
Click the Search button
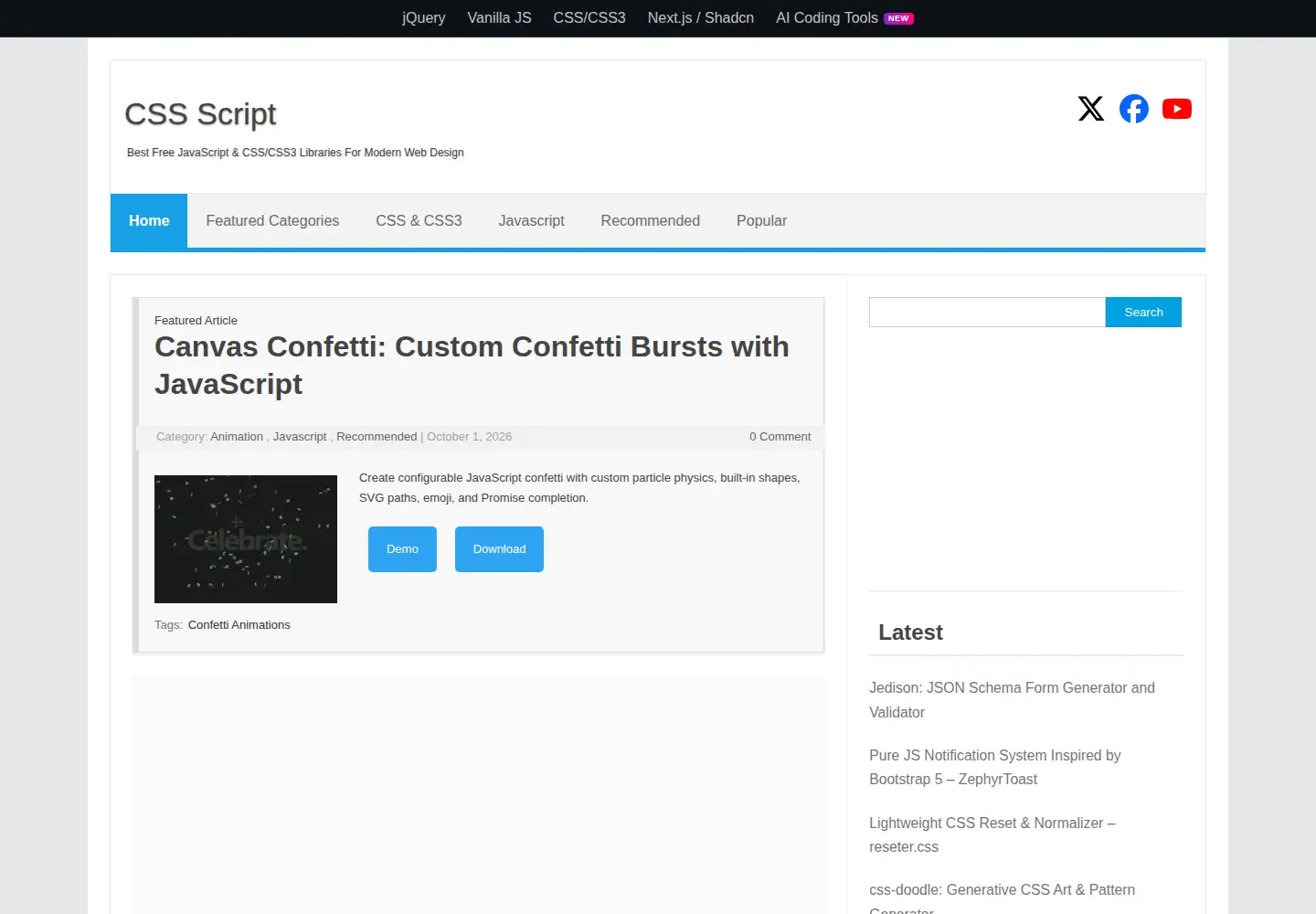[1143, 312]
